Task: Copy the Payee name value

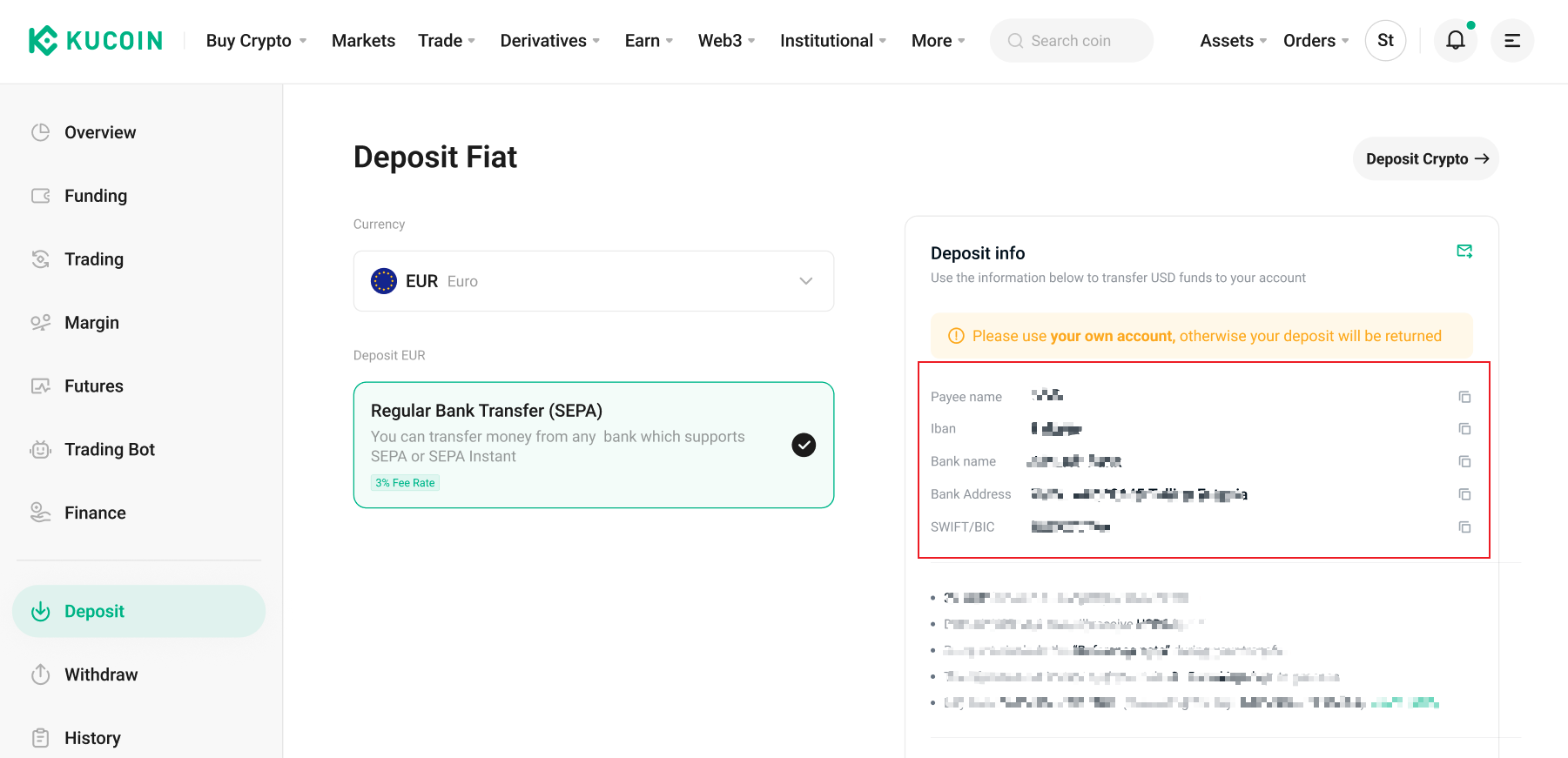Action: (1464, 397)
